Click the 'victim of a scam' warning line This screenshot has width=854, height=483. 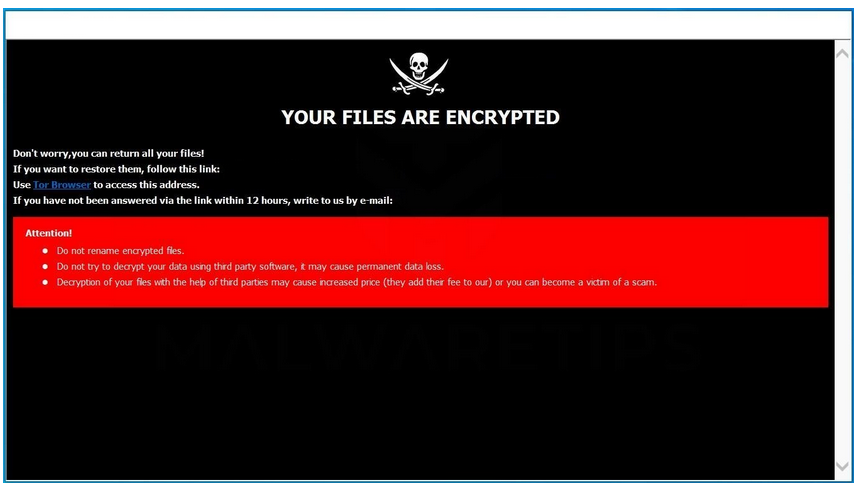tap(357, 283)
